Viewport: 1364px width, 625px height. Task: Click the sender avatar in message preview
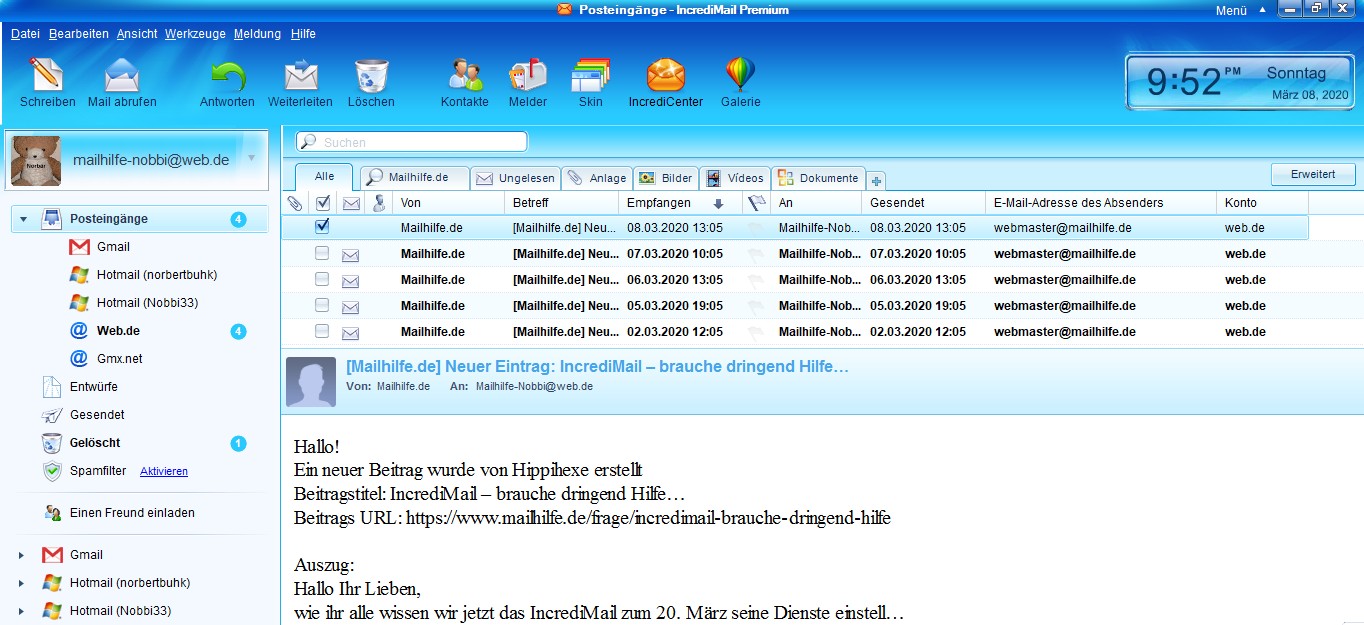(x=311, y=382)
